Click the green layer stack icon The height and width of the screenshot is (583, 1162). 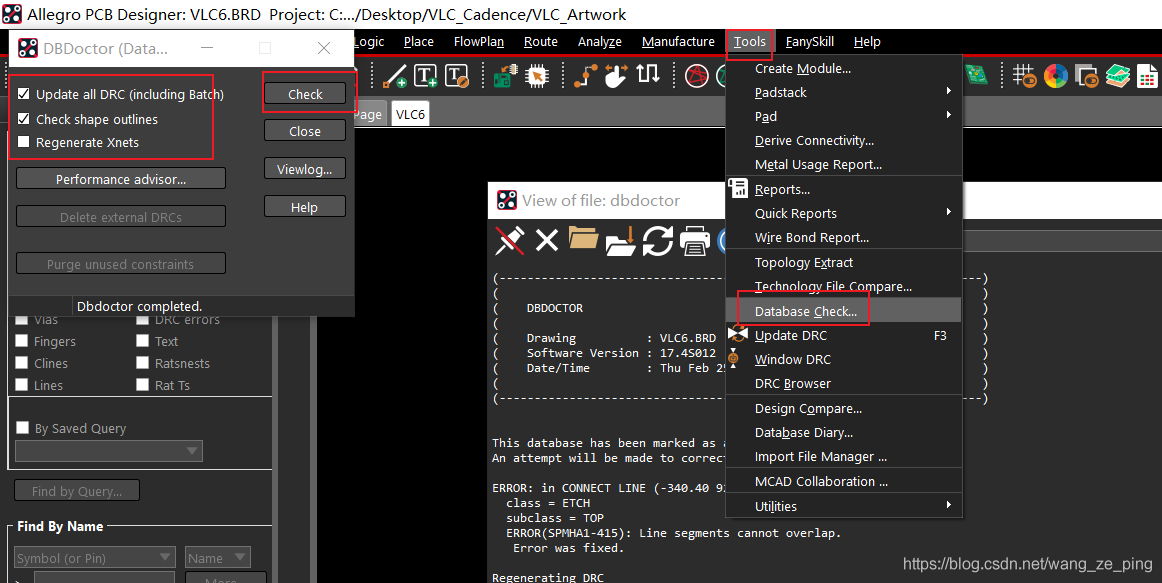pyautogui.click(x=1118, y=76)
